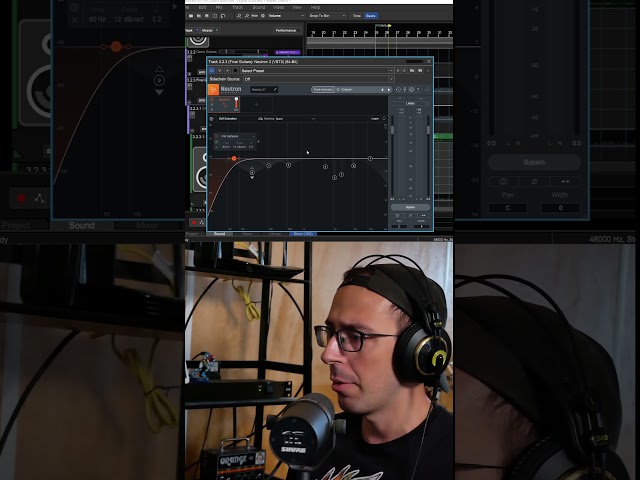Open the Sound menu in menu bar
Image resolution: width=640 pixels, height=480 pixels.
point(259,7)
